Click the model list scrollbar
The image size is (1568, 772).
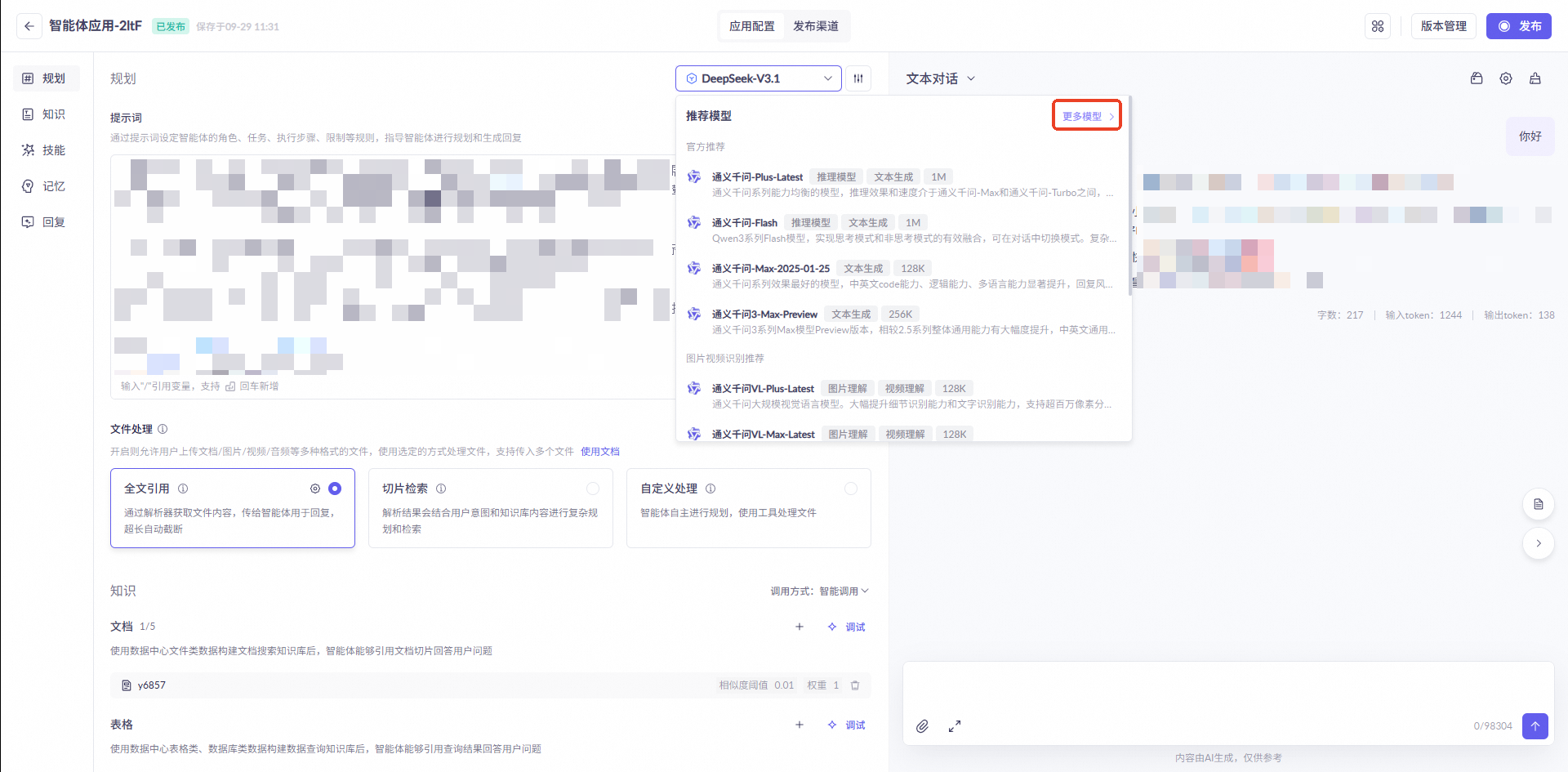(1130, 196)
